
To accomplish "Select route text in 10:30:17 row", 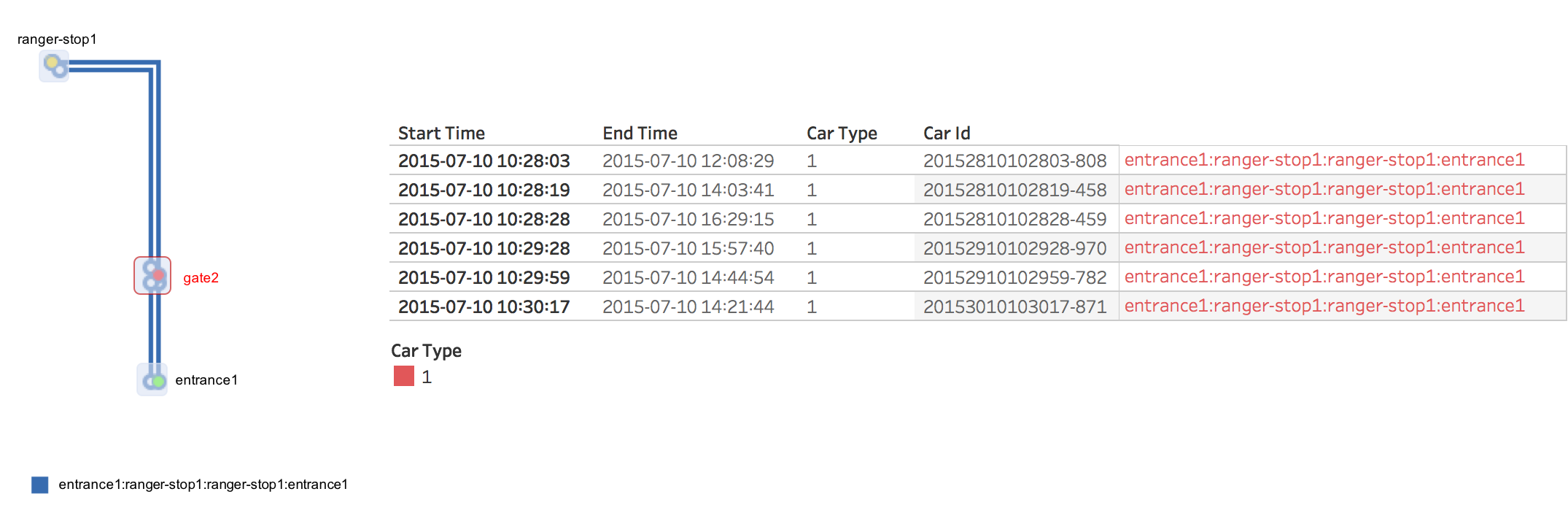I will point(1324,306).
